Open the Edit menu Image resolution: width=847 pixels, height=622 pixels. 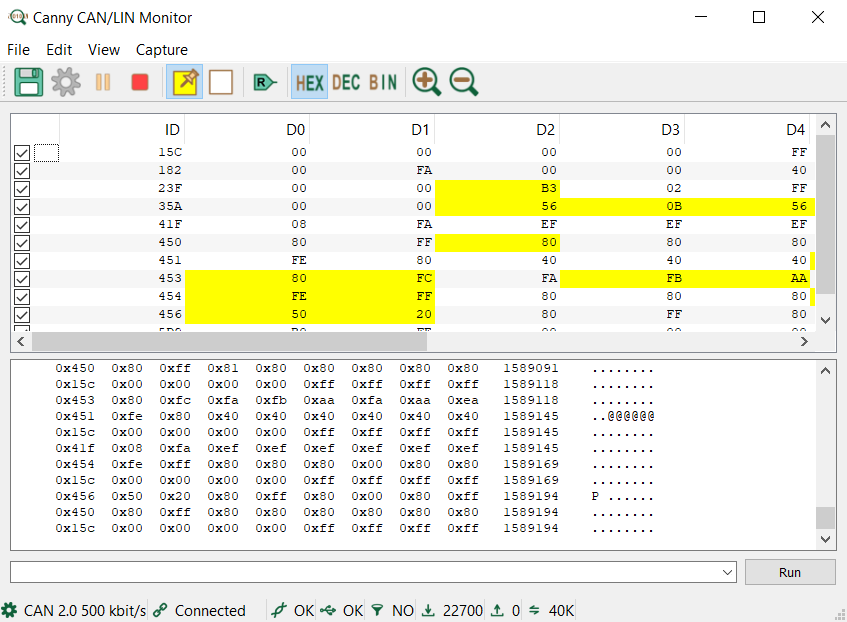pos(59,50)
